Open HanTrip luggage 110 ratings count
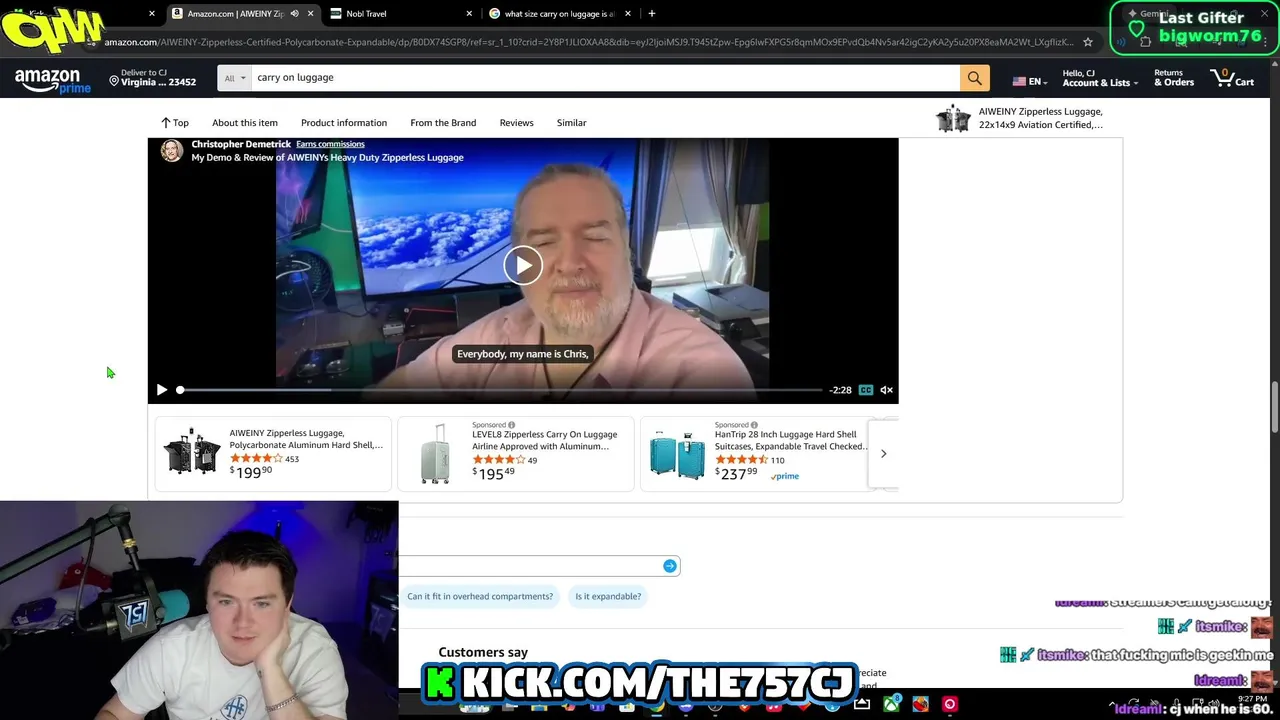This screenshot has height=720, width=1280. pyautogui.click(x=777, y=460)
